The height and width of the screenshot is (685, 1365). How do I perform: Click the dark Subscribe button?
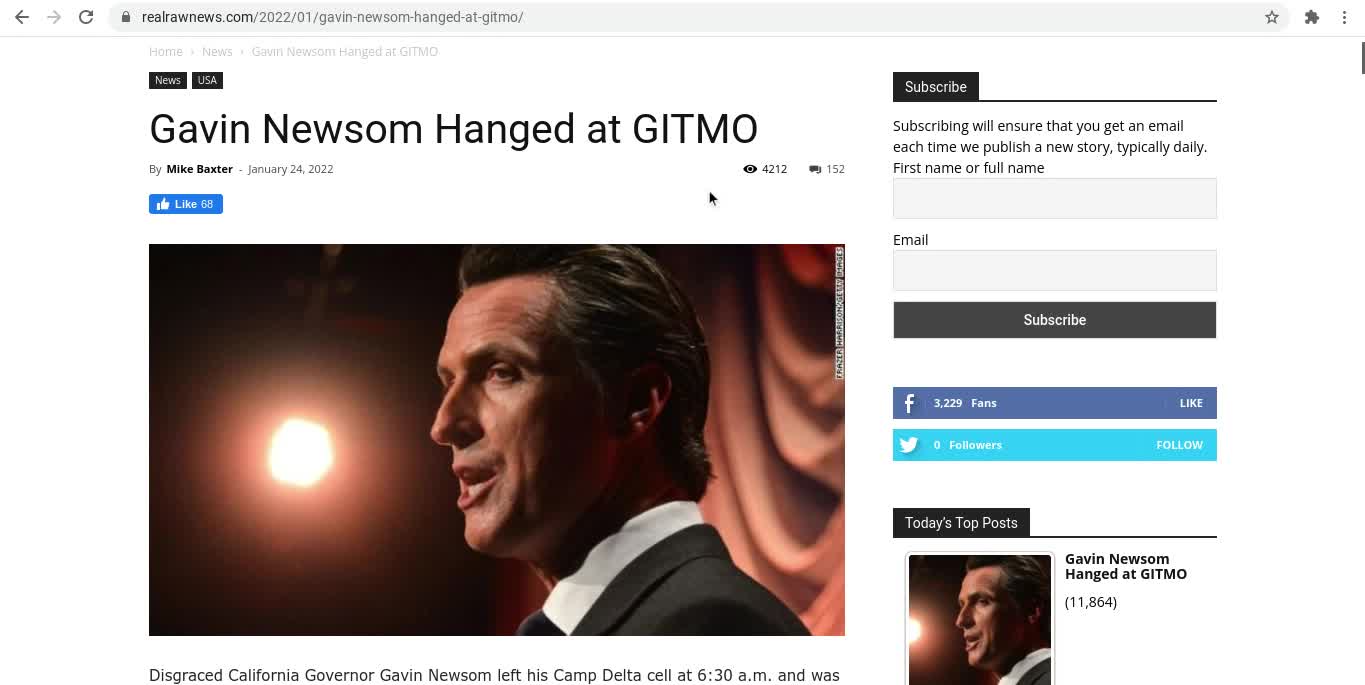click(x=1055, y=320)
